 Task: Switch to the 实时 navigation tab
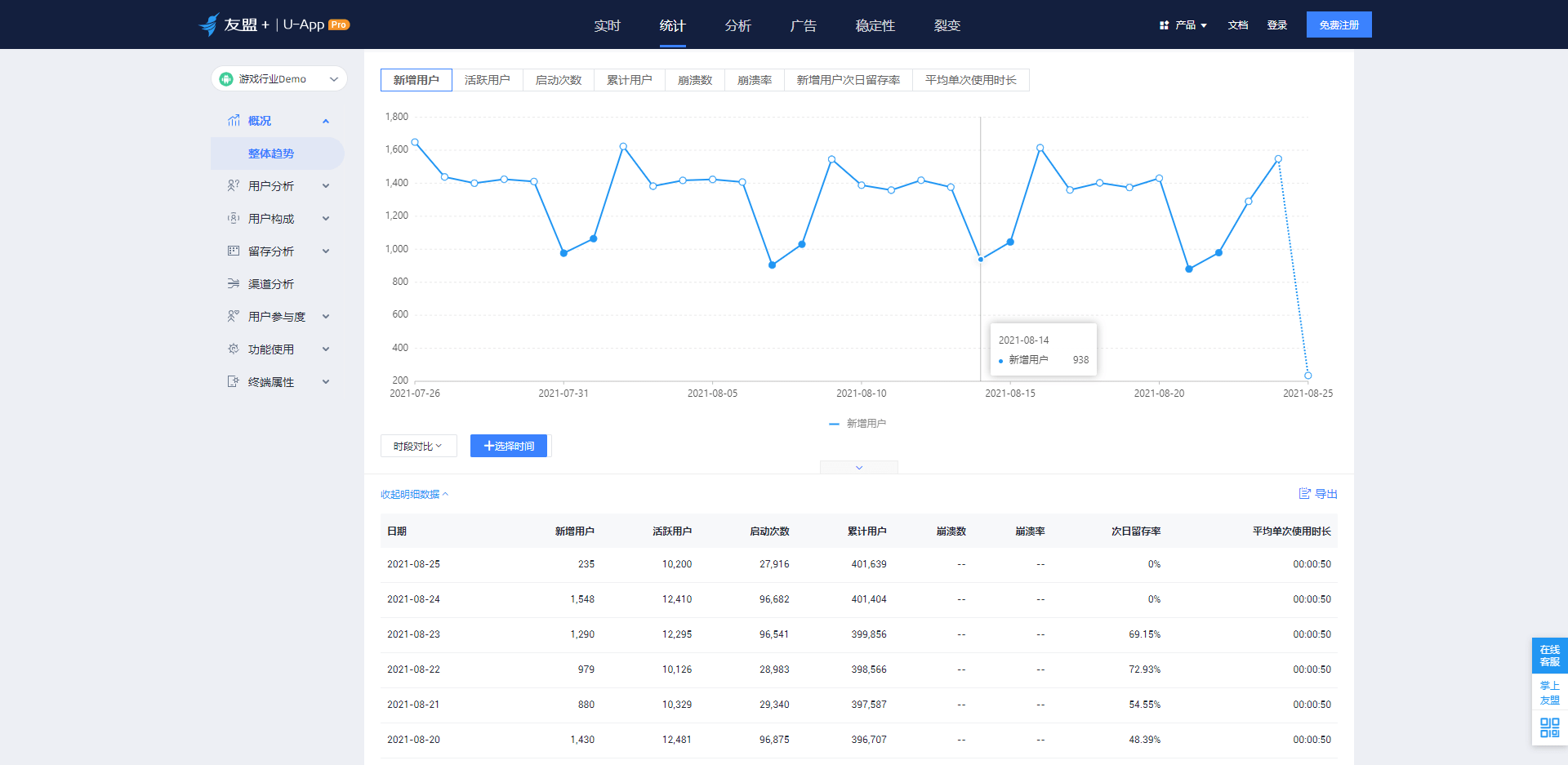pyautogui.click(x=607, y=25)
